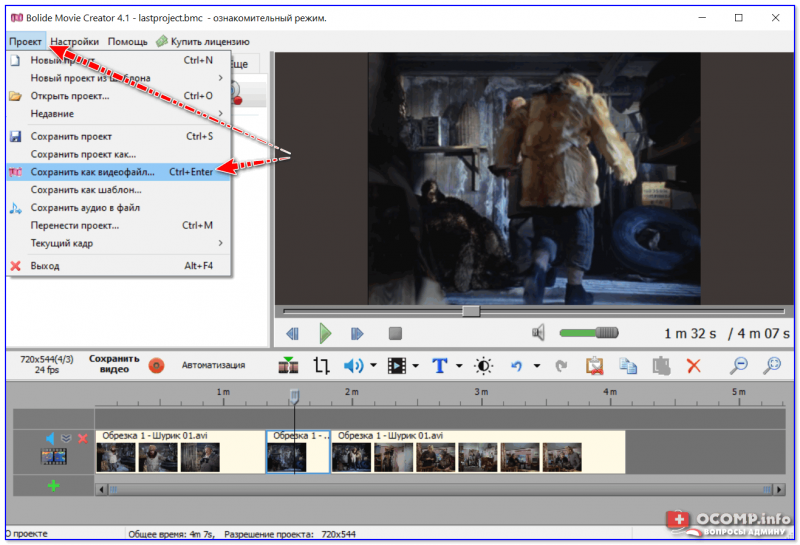
Task: Mute the preview with speaker icon
Action: click(538, 333)
